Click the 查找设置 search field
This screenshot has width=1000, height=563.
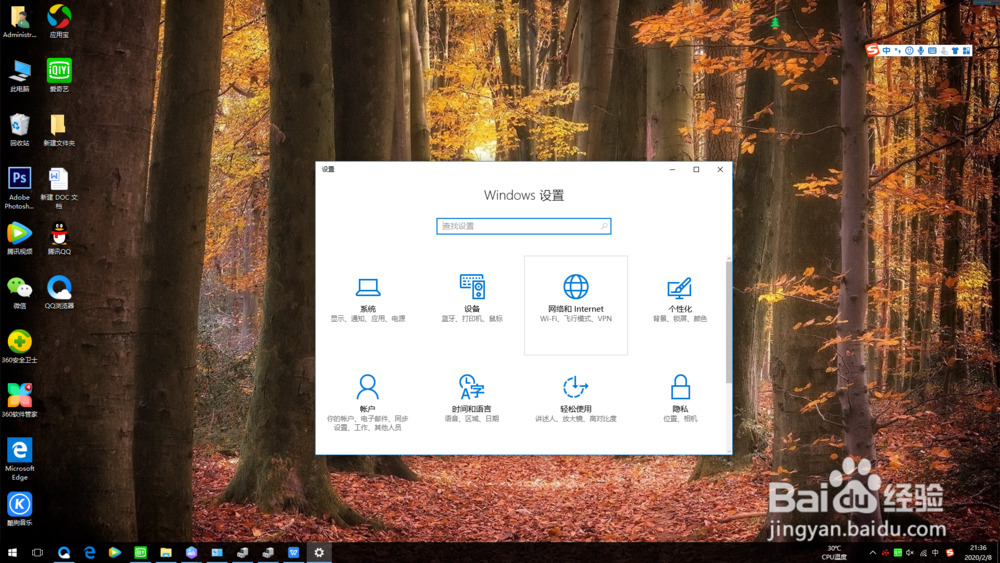pos(524,226)
